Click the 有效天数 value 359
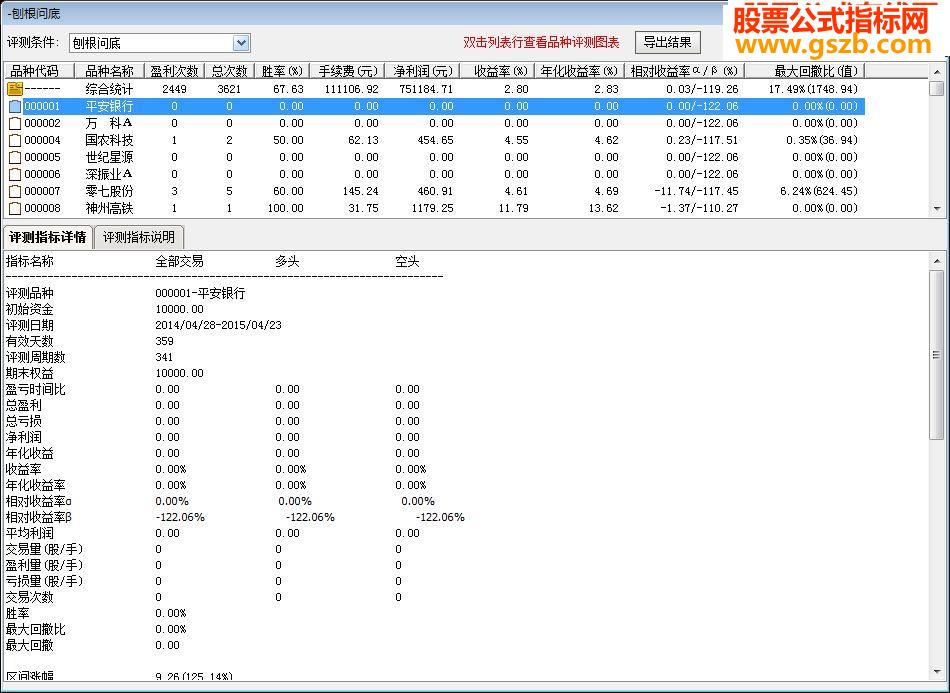Viewport: 950px width, 693px height. click(164, 341)
